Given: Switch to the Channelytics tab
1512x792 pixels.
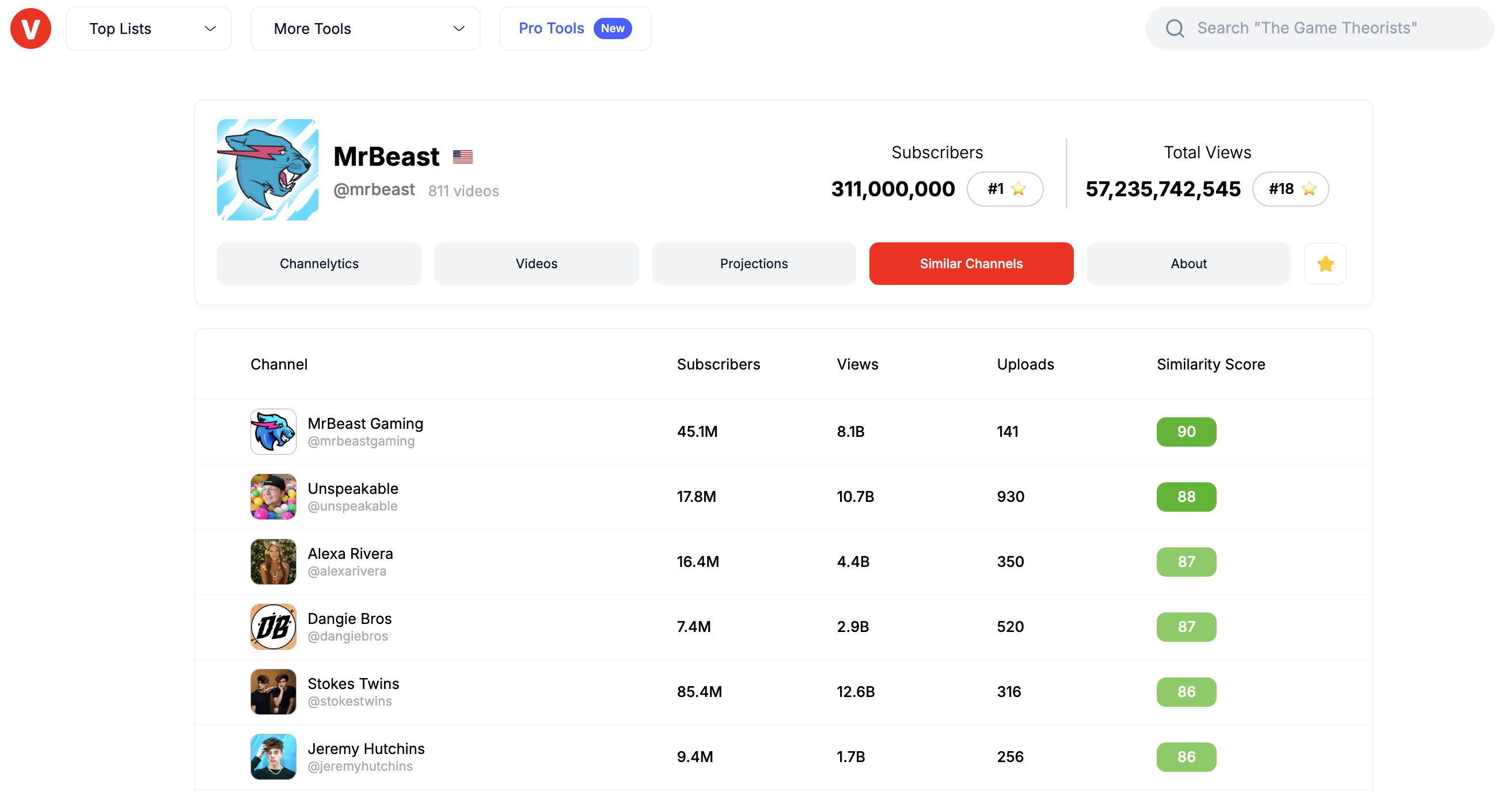Looking at the screenshot, I should (319, 264).
